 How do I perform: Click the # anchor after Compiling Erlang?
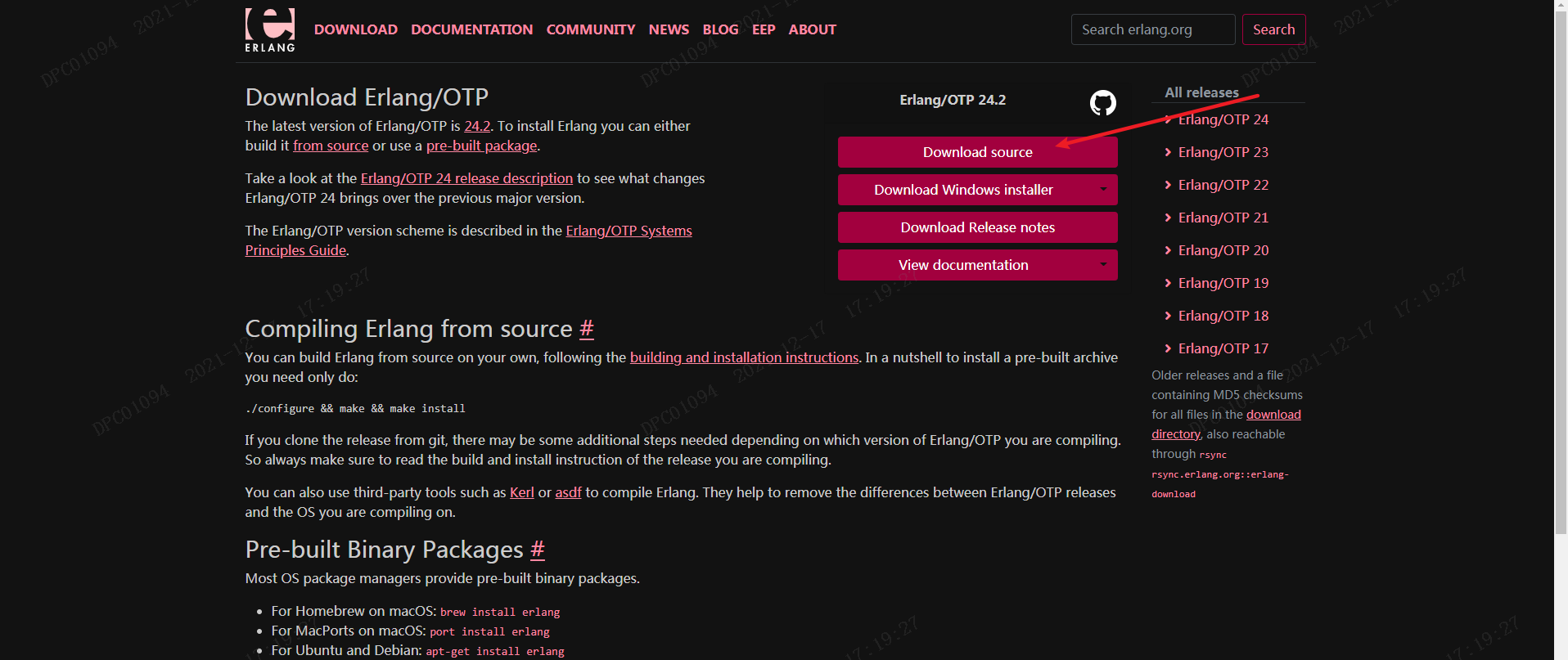(x=586, y=329)
